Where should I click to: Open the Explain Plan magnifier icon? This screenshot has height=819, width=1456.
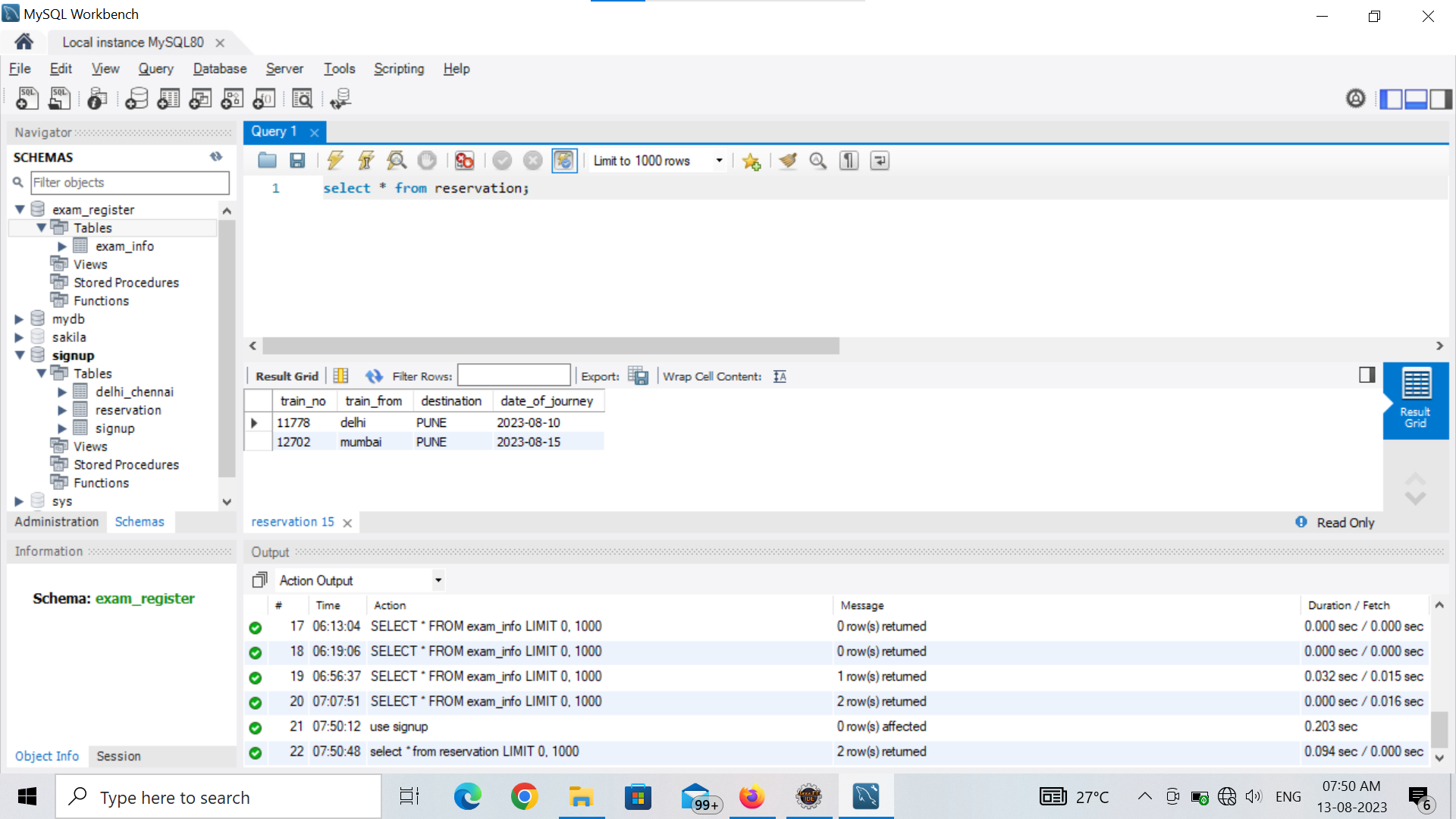point(397,160)
